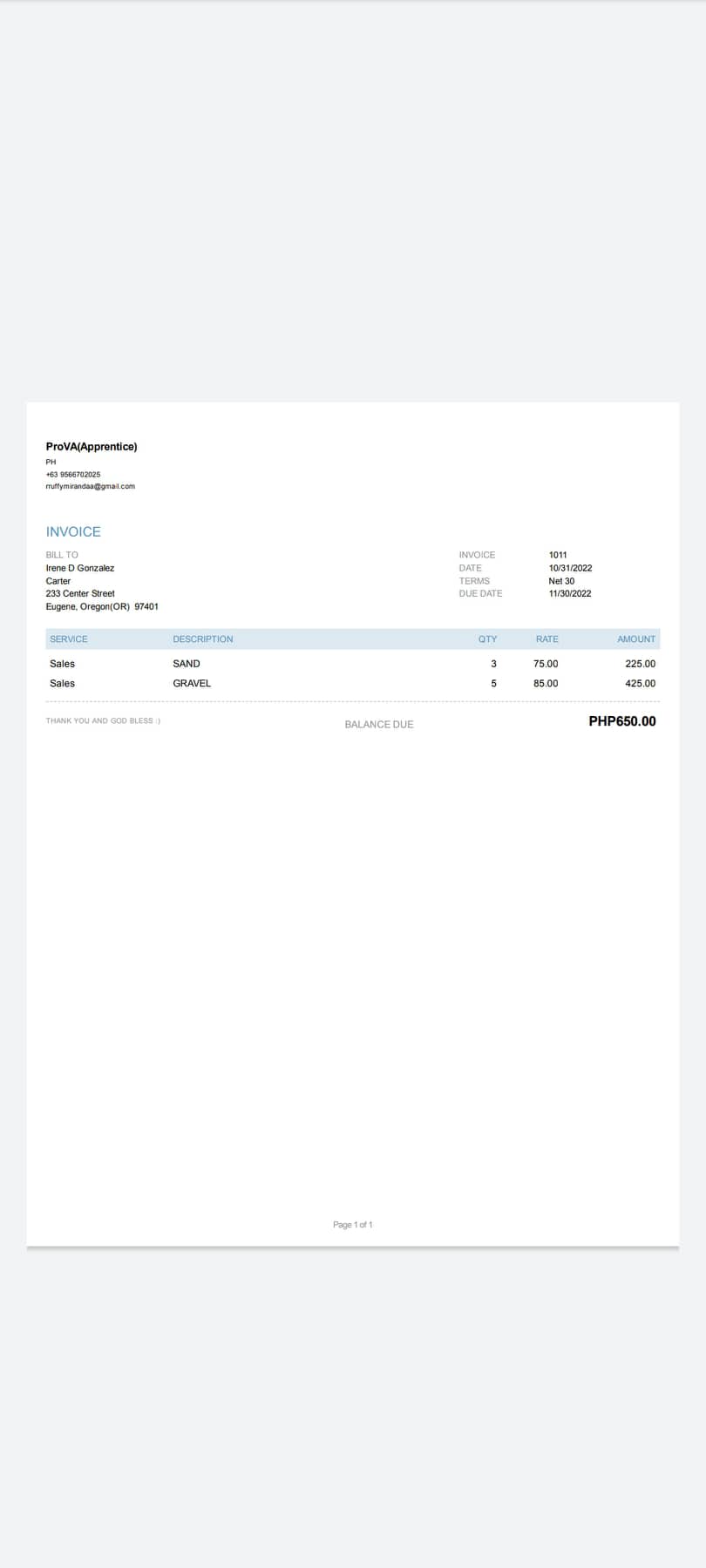This screenshot has height=1568, width=706.
Task: Click invoice number 1011
Action: coord(558,555)
